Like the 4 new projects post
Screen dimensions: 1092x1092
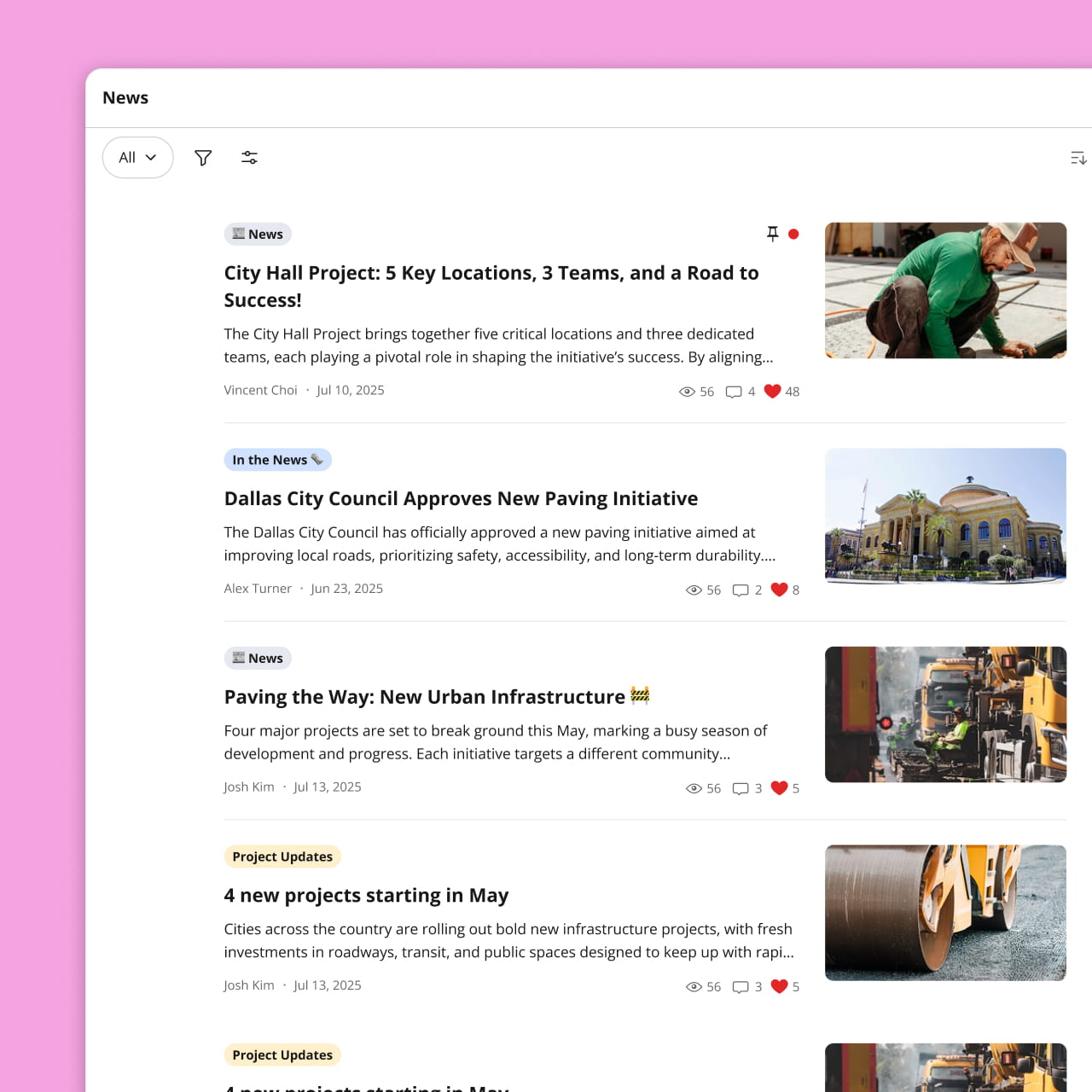click(779, 986)
